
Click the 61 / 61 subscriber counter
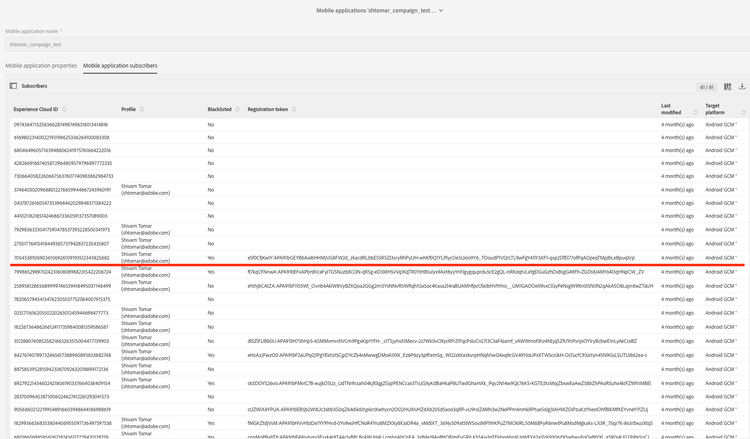pyautogui.click(x=706, y=87)
